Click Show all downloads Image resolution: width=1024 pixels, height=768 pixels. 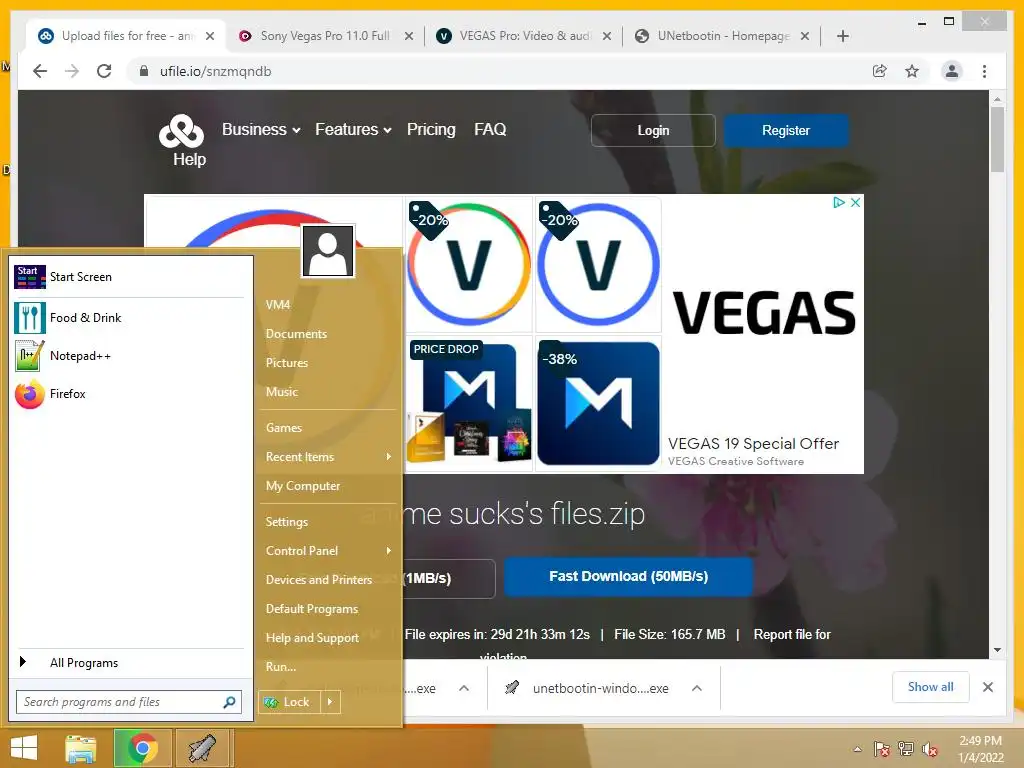point(930,687)
